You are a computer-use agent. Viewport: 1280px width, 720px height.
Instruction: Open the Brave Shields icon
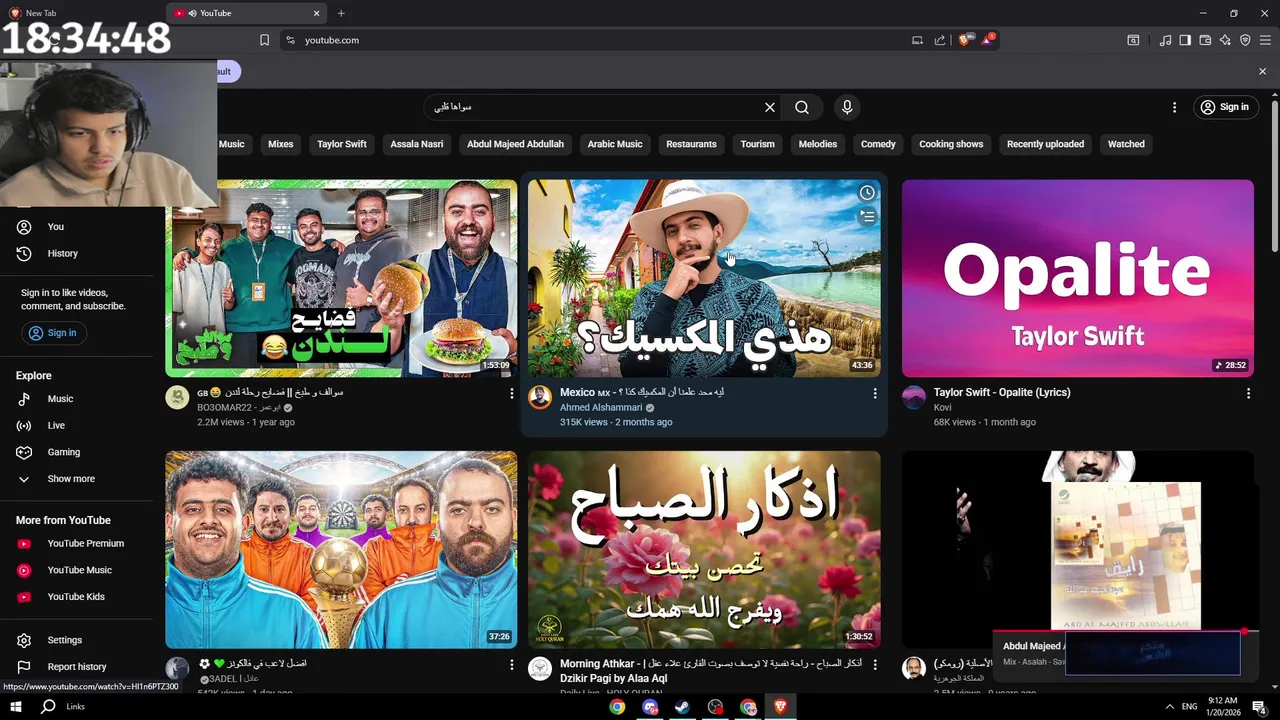[964, 40]
